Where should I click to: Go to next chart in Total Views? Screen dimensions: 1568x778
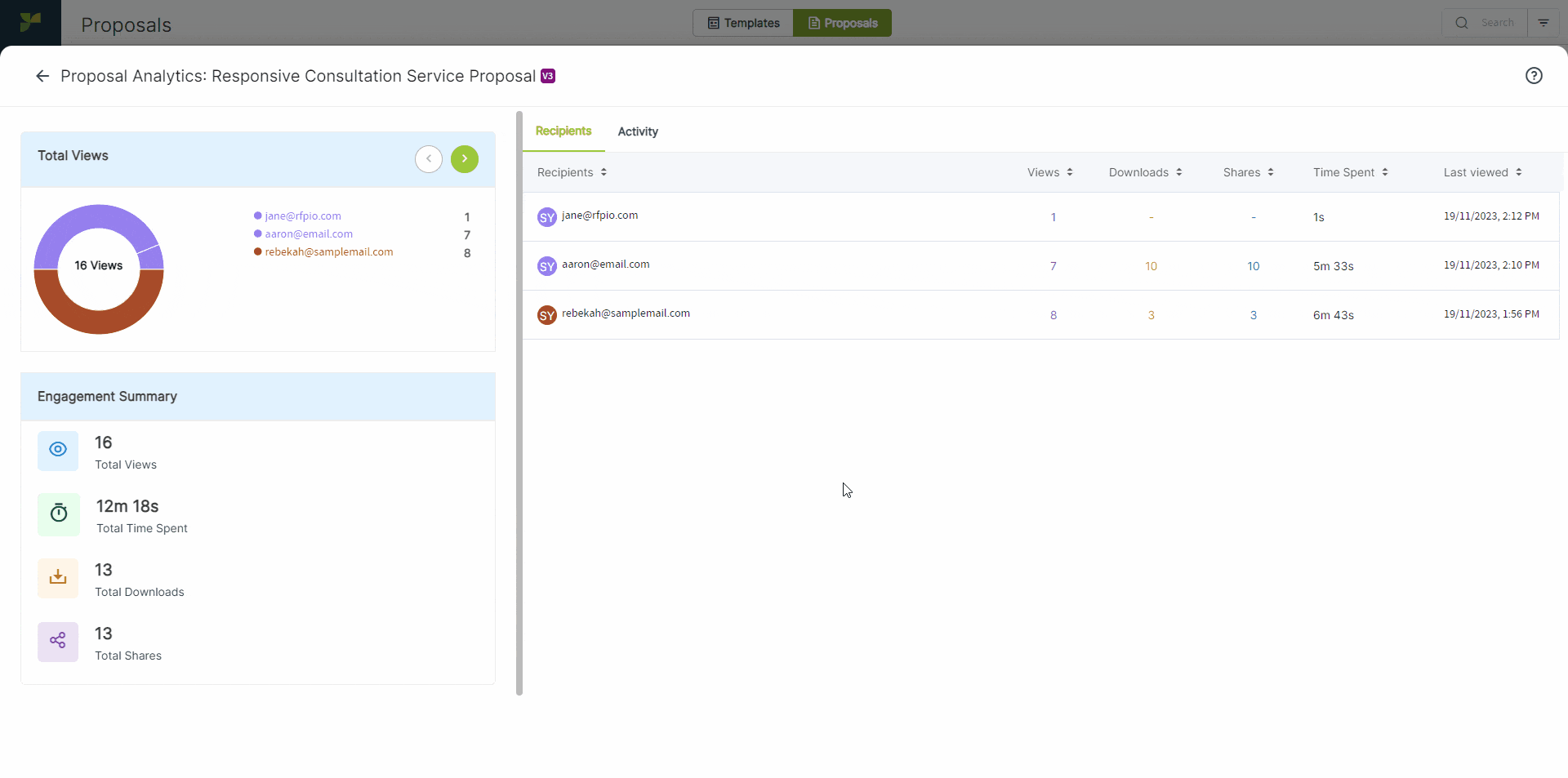click(465, 158)
